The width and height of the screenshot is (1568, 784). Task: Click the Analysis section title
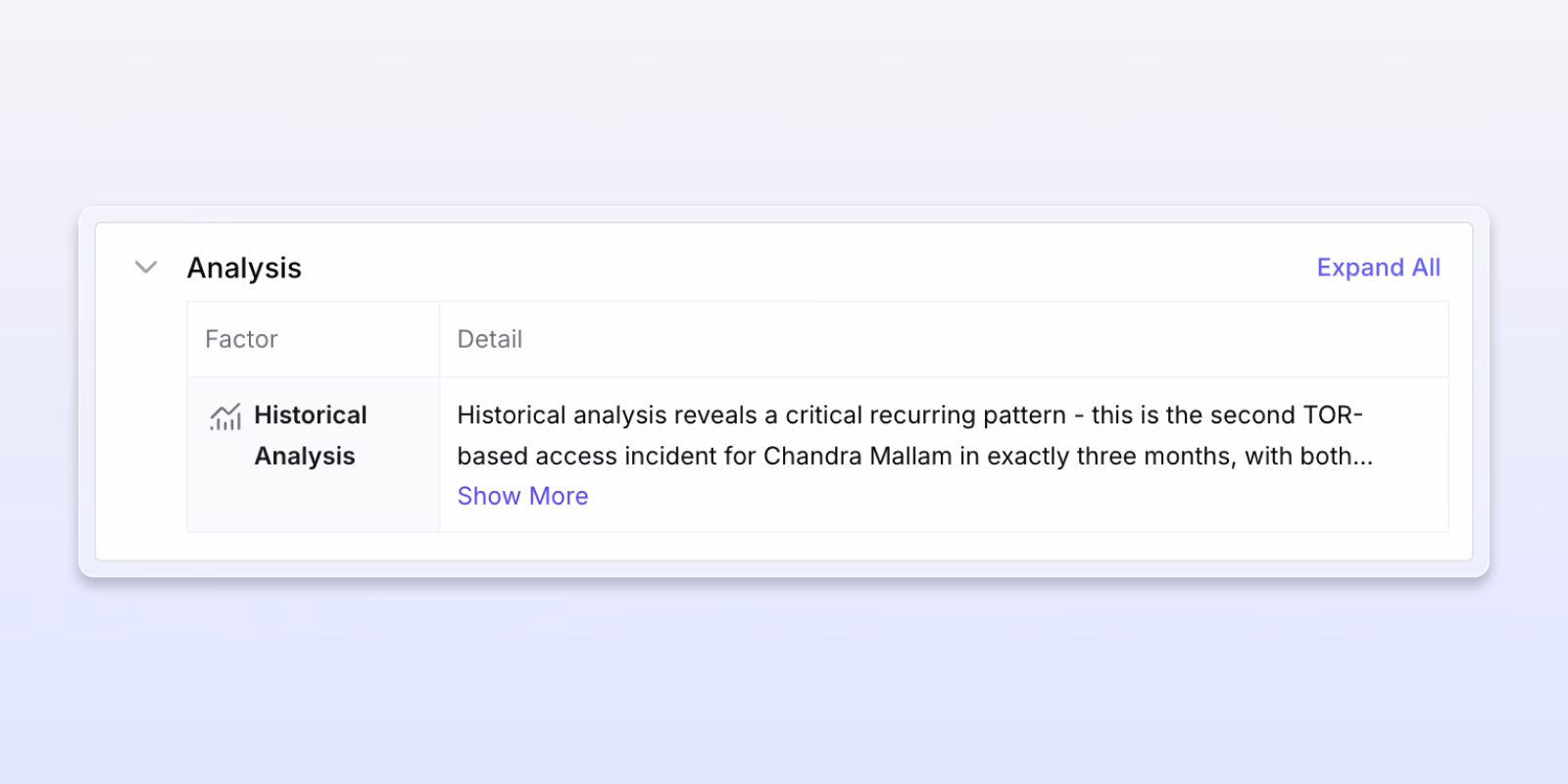click(244, 268)
